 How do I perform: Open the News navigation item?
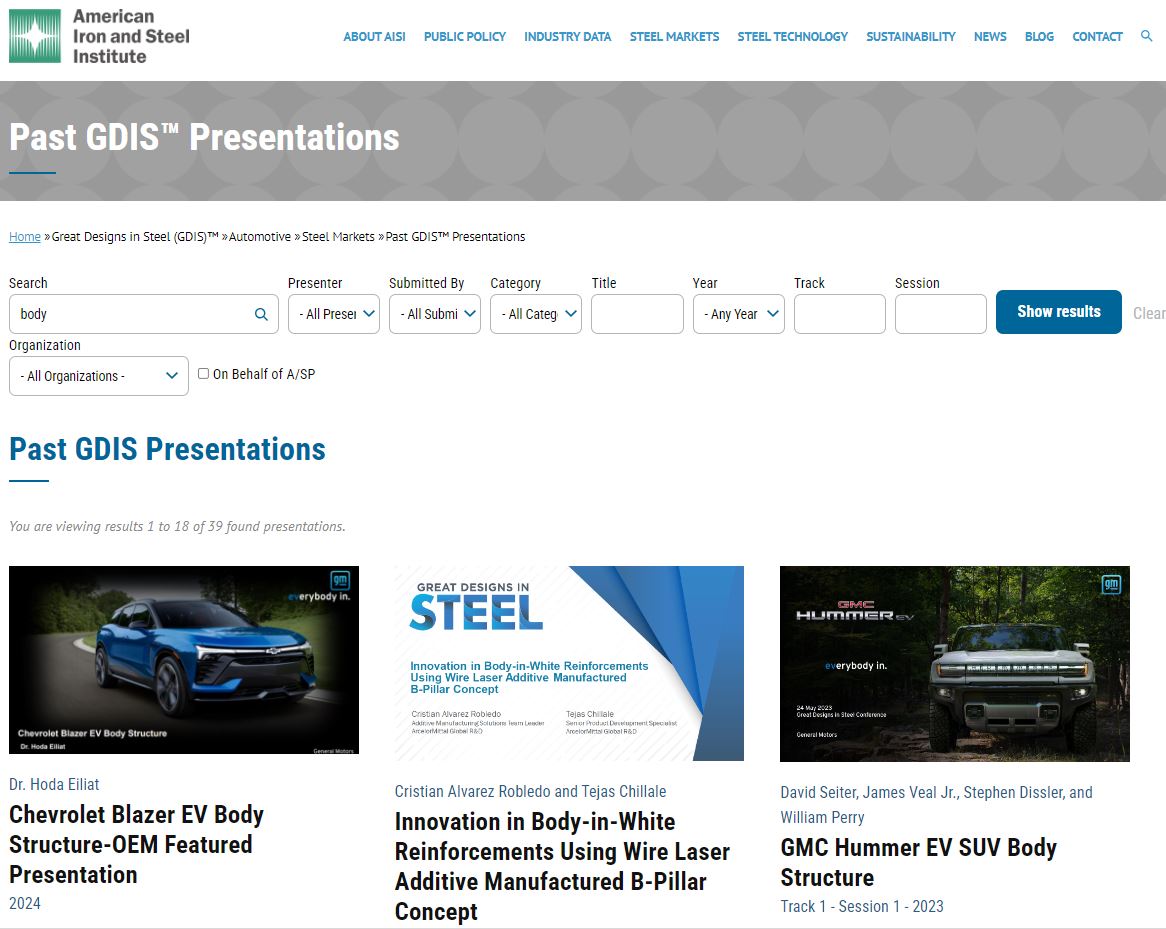pyautogui.click(x=990, y=36)
